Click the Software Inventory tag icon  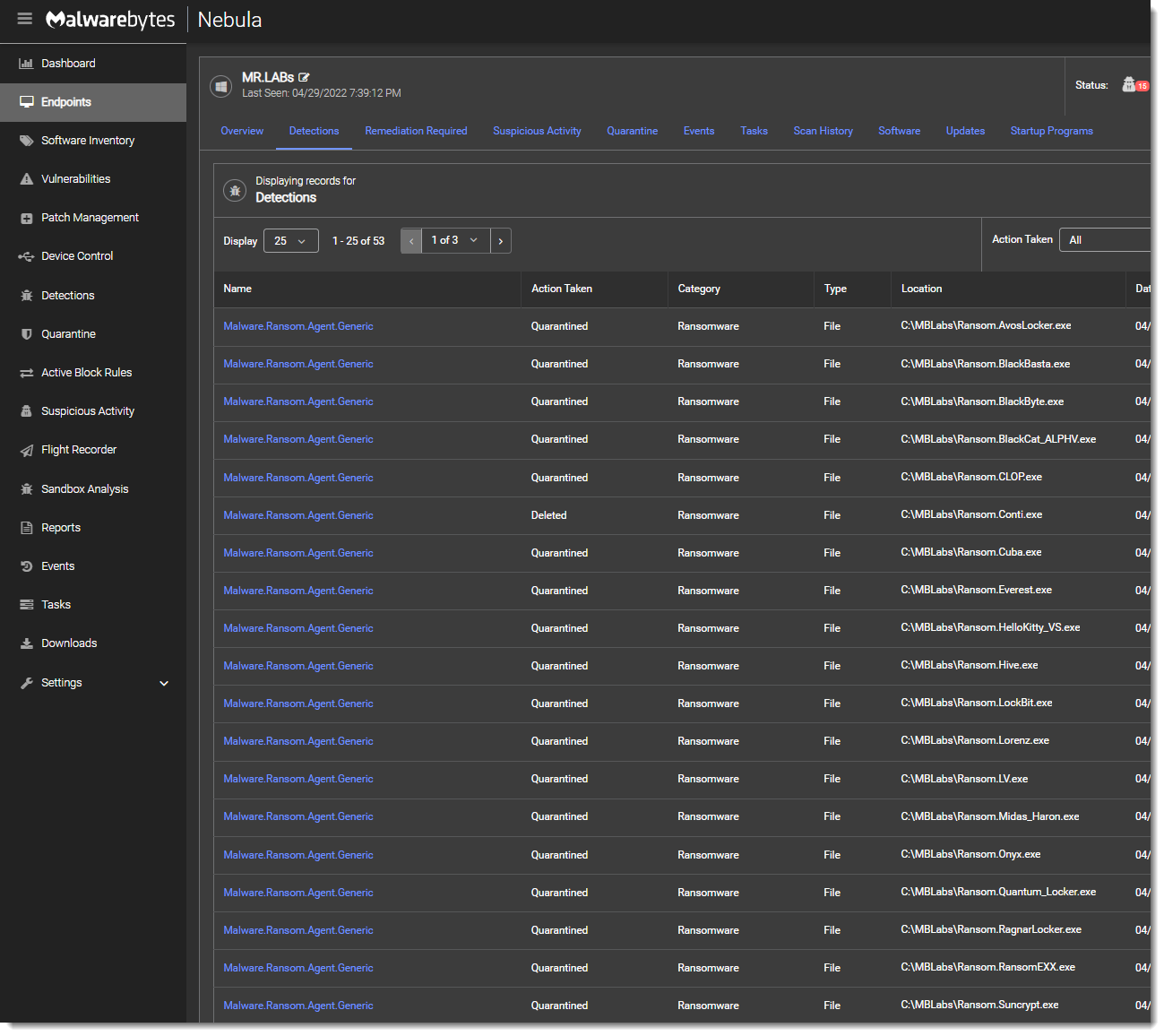[x=26, y=141]
